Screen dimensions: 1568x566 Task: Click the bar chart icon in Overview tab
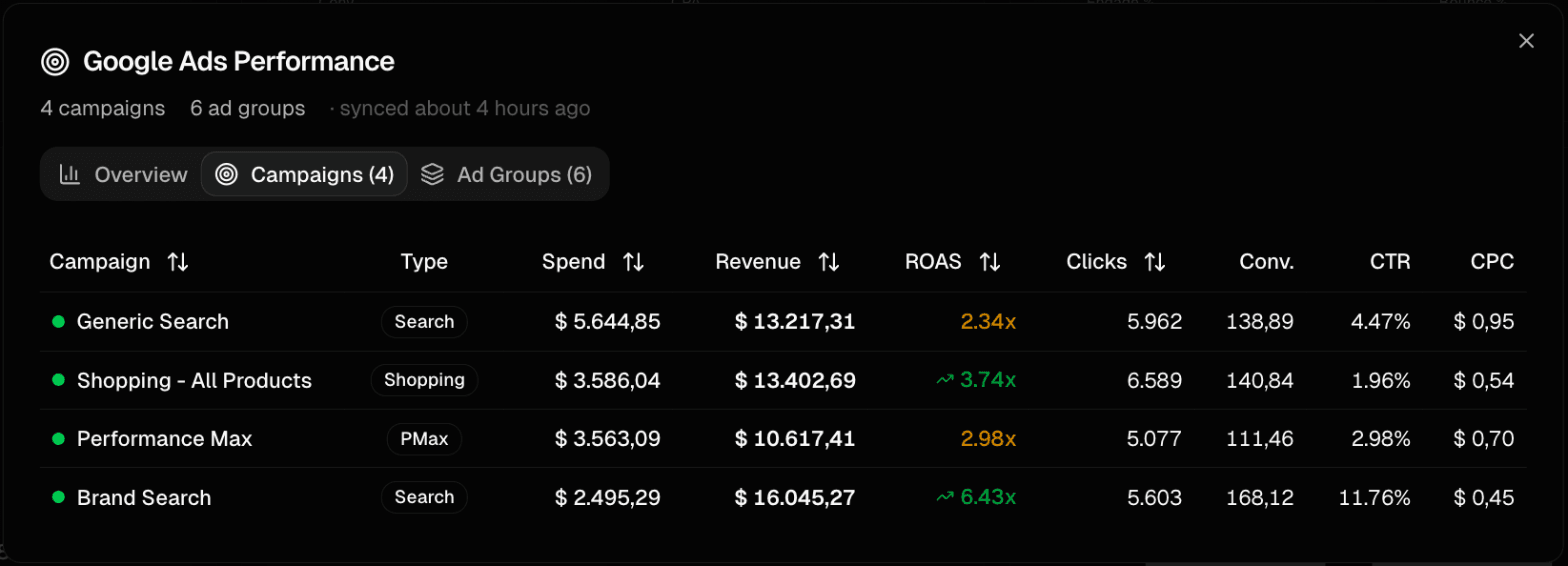click(x=70, y=175)
